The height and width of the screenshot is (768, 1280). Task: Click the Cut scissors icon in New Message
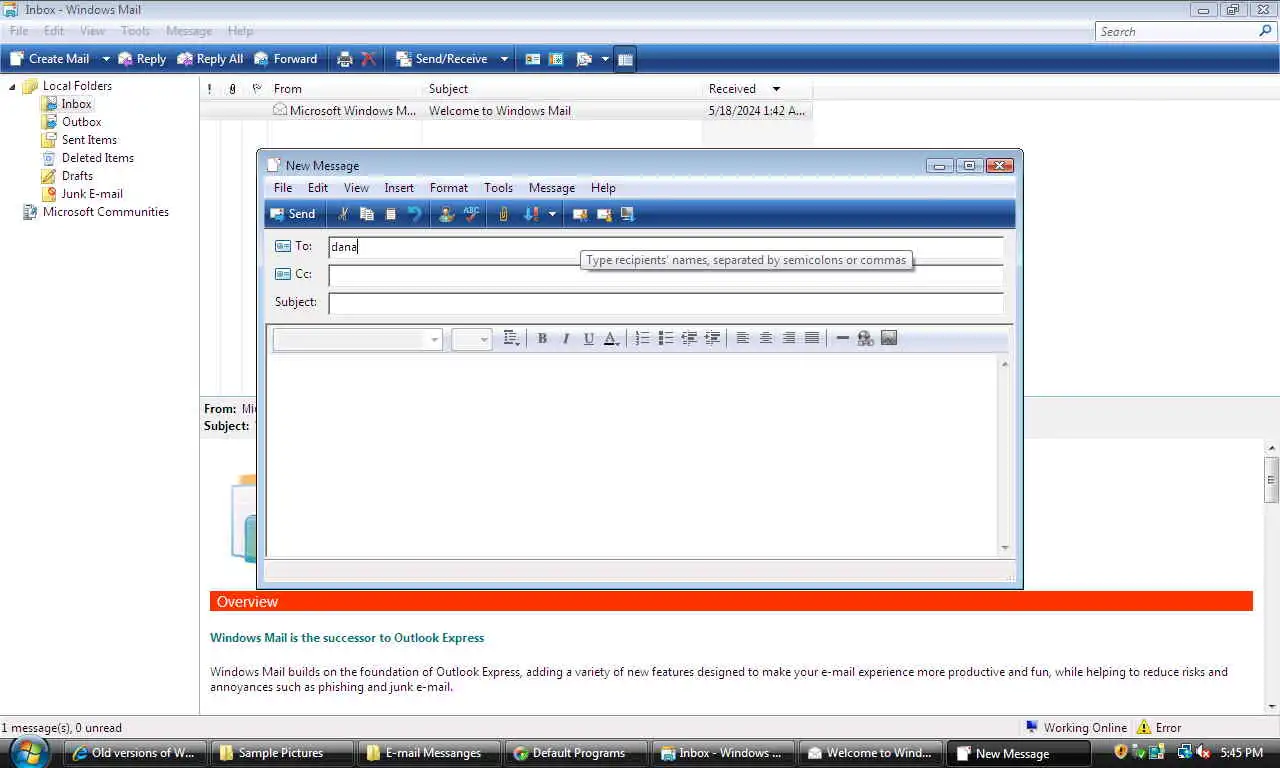pyautogui.click(x=343, y=214)
